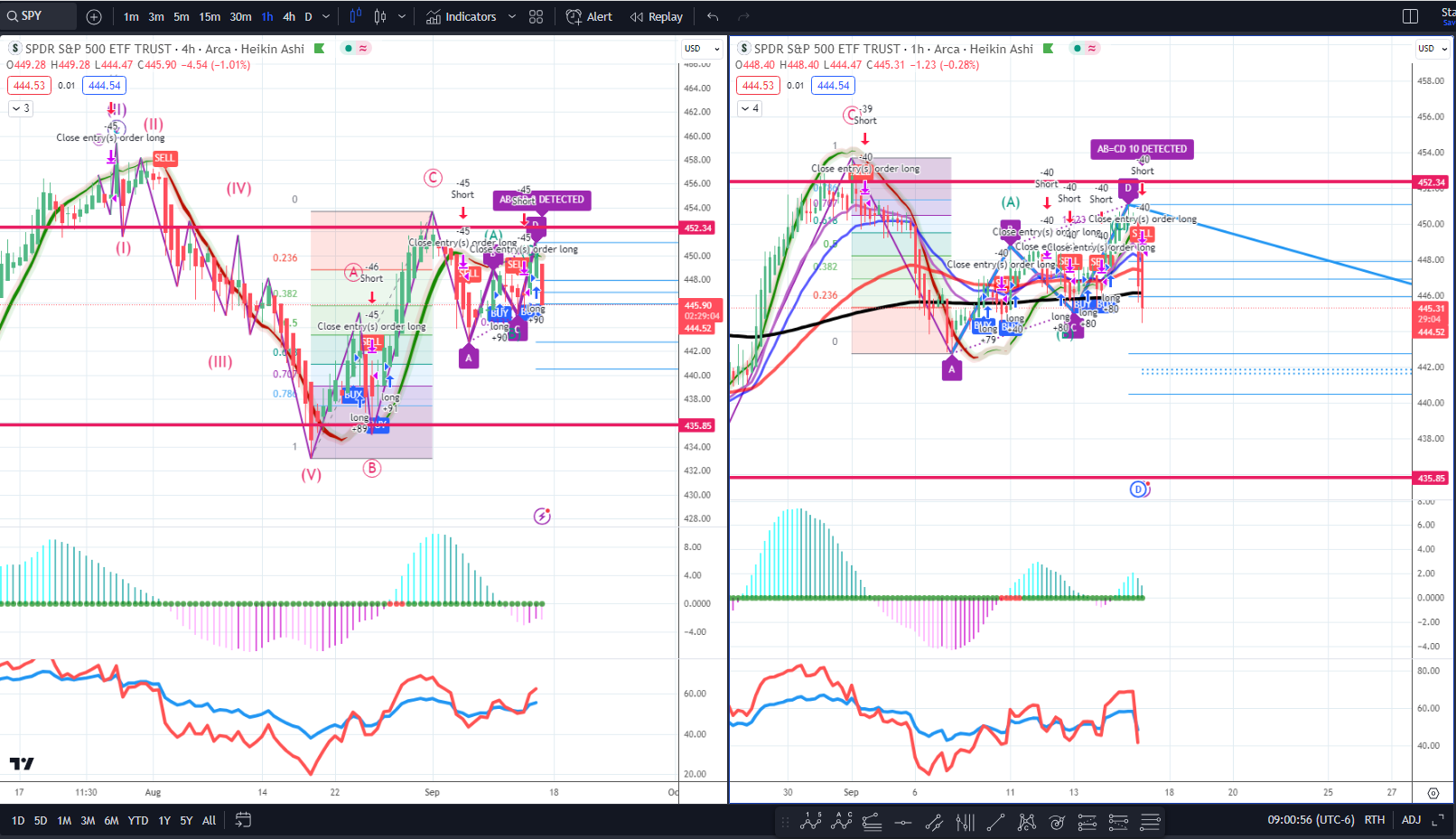Click right chart pink data-mode icon
This screenshot has width=1456, height=839.
coord(1092,48)
